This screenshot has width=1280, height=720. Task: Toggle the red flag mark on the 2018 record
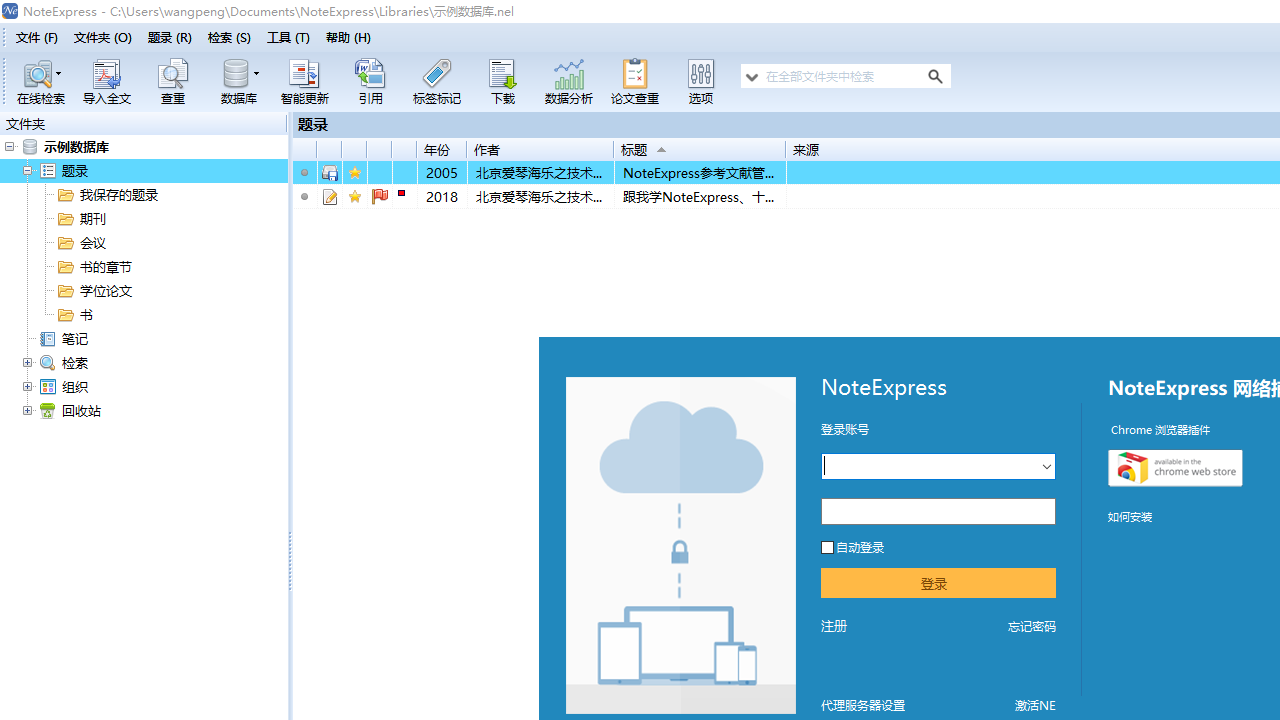tap(379, 196)
